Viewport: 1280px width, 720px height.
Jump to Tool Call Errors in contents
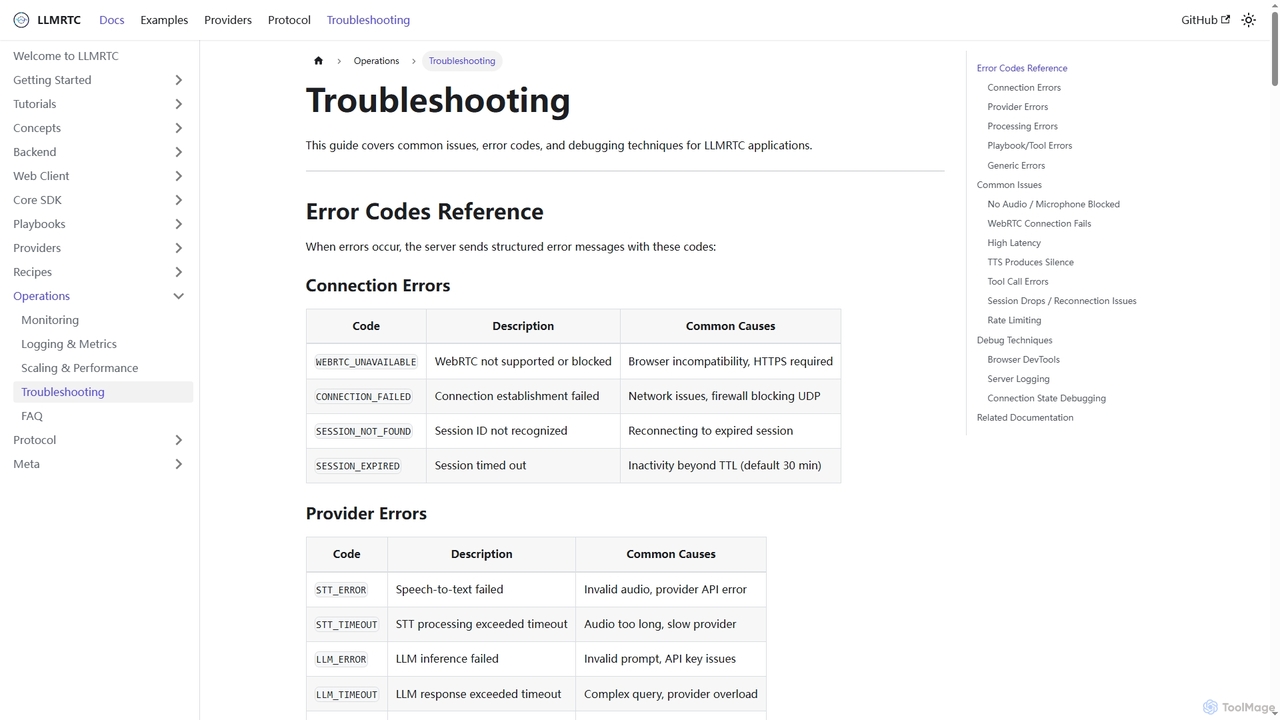pyautogui.click(x=1018, y=282)
